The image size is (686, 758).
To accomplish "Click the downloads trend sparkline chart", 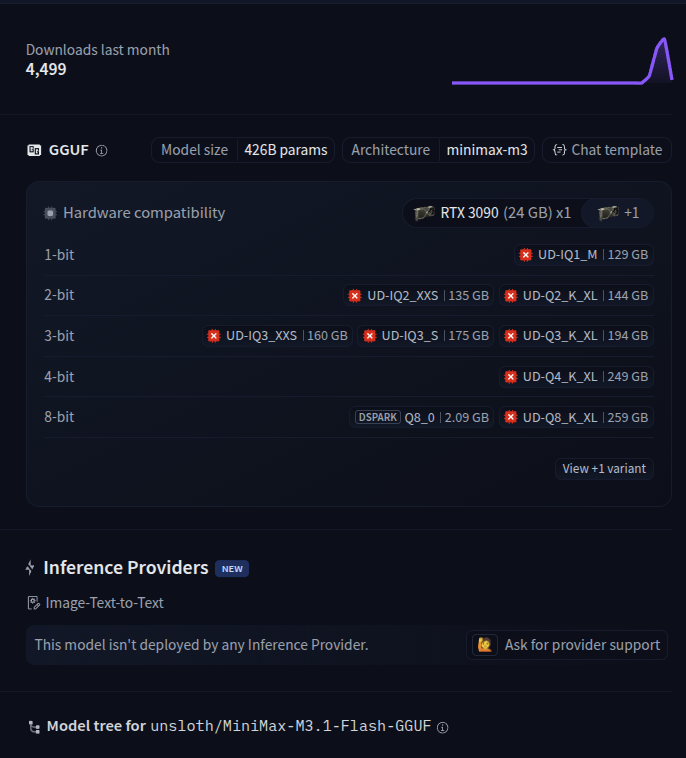I will (562, 60).
